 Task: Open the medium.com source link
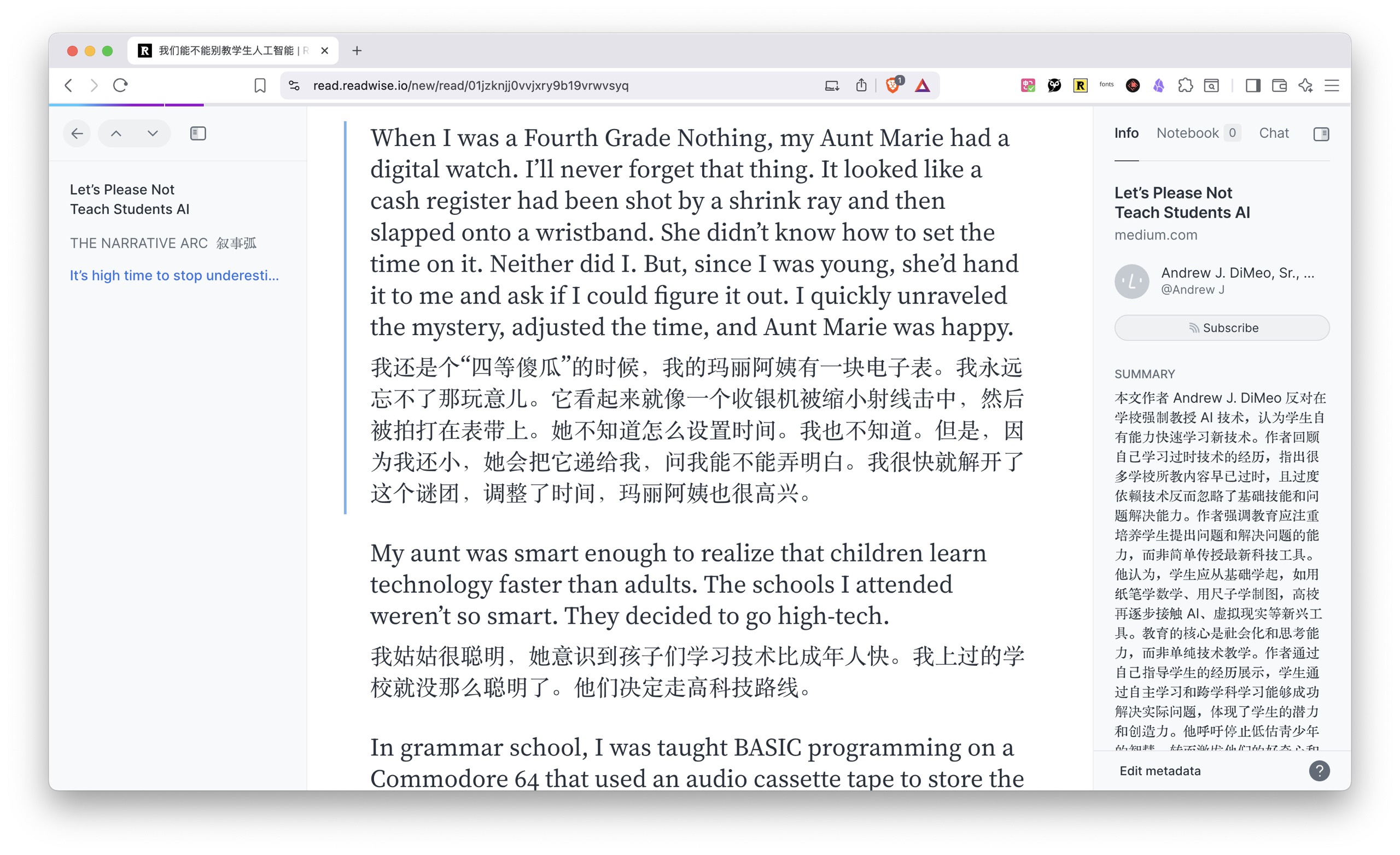1155,235
